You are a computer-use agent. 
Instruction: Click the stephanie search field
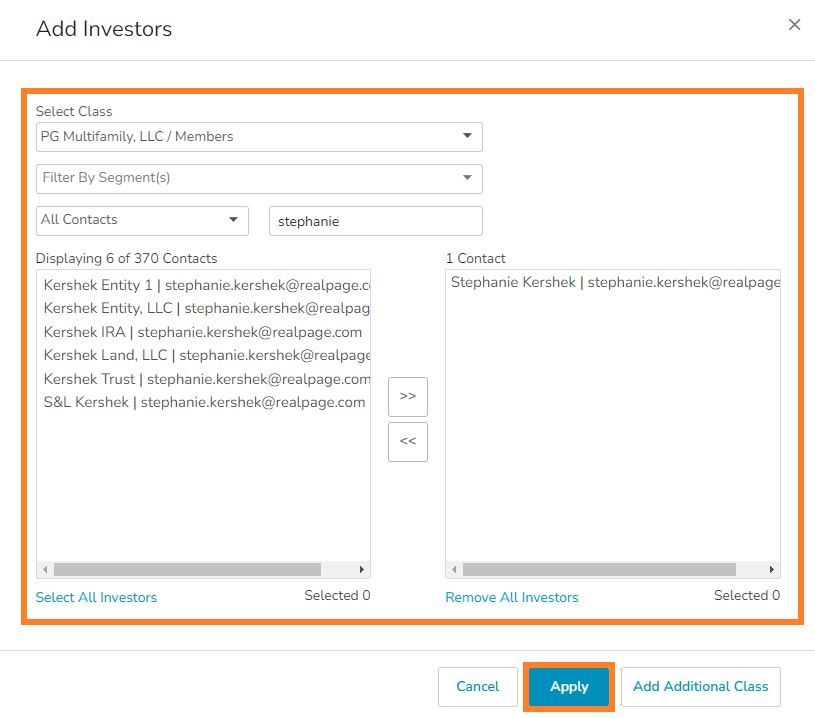(x=375, y=221)
